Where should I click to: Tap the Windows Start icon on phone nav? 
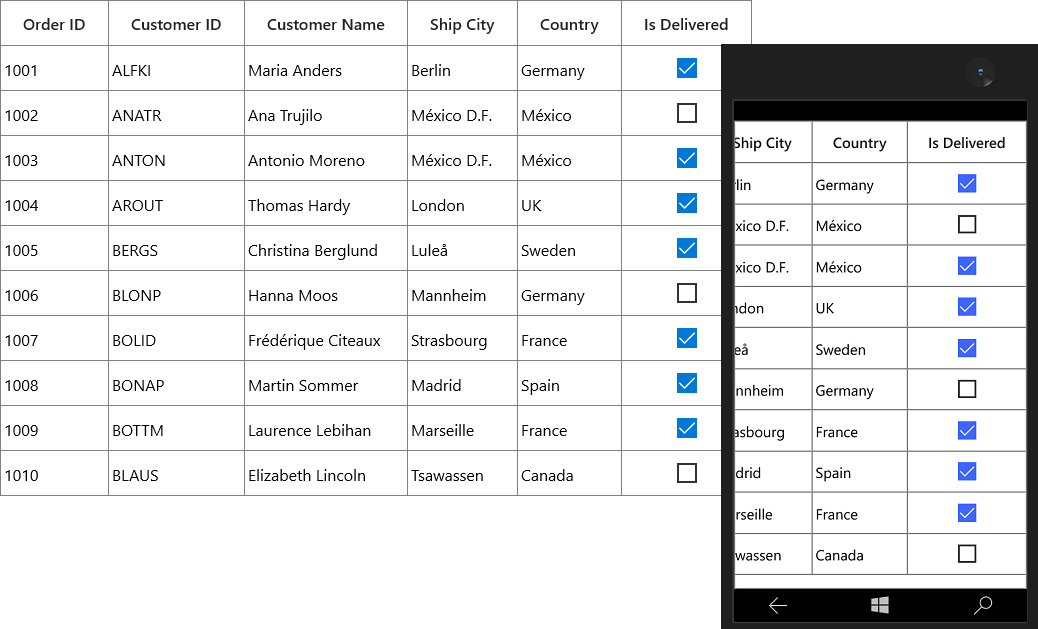tap(879, 605)
